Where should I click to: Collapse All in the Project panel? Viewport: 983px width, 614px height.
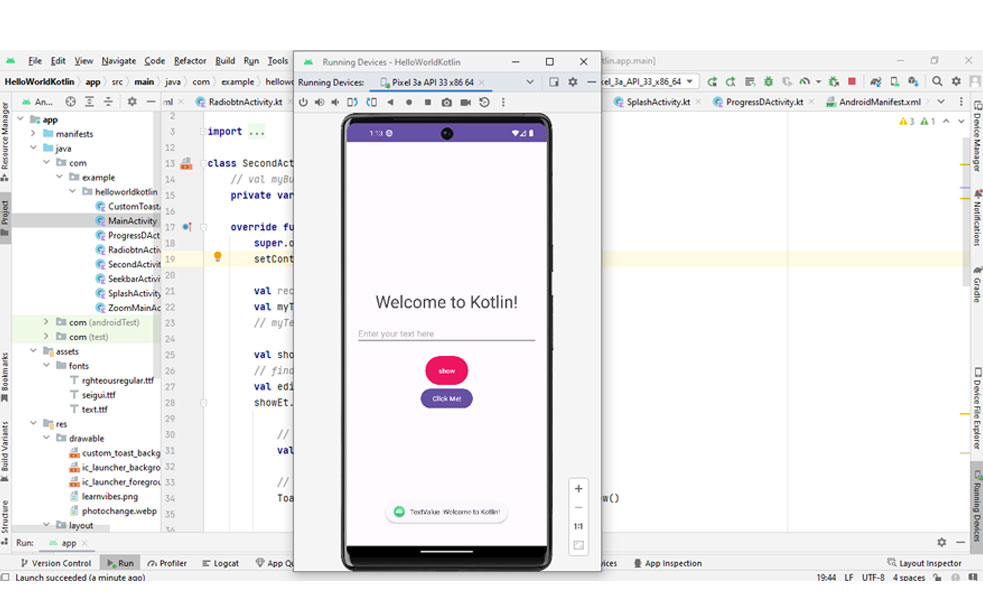(108, 102)
